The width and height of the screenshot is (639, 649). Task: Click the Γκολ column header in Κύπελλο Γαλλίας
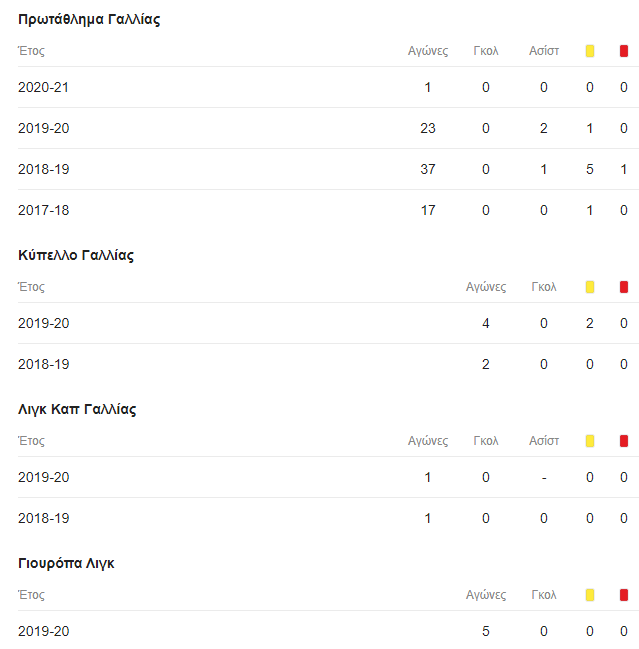click(x=544, y=287)
